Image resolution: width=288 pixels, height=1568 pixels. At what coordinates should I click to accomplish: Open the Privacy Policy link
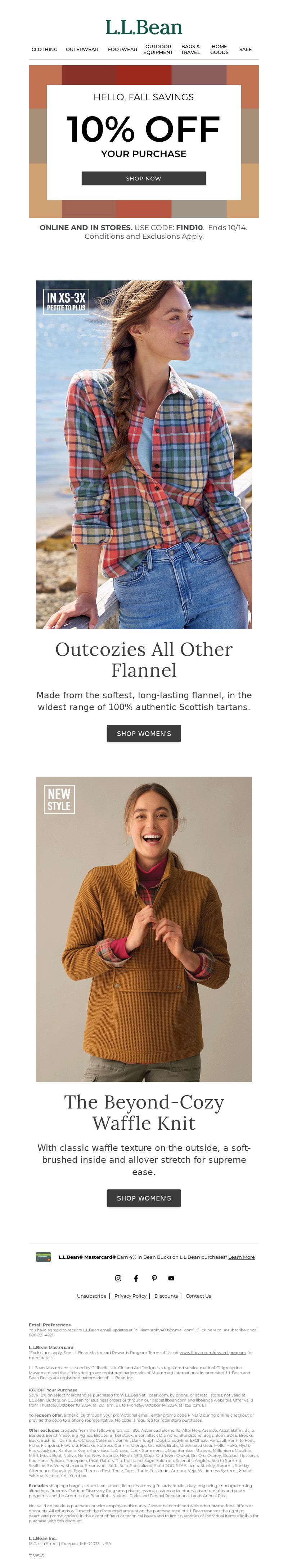click(130, 1296)
